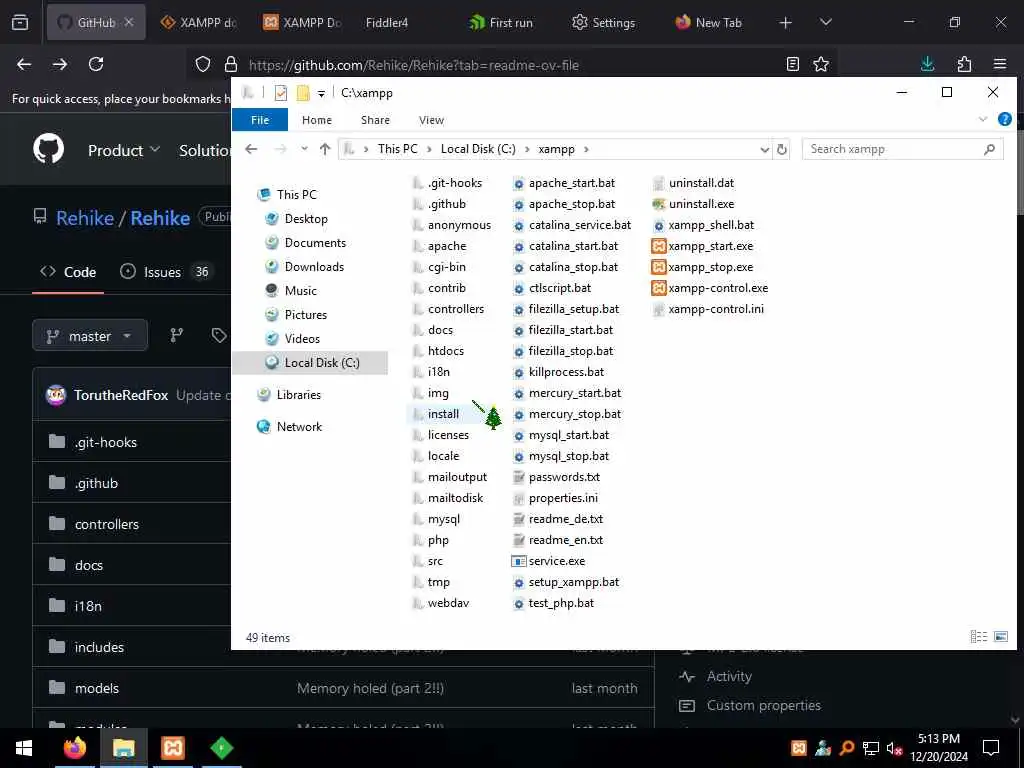The width and height of the screenshot is (1024, 768).
Task: Open the .git-hooks folder on GitHub
Action: (x=106, y=442)
